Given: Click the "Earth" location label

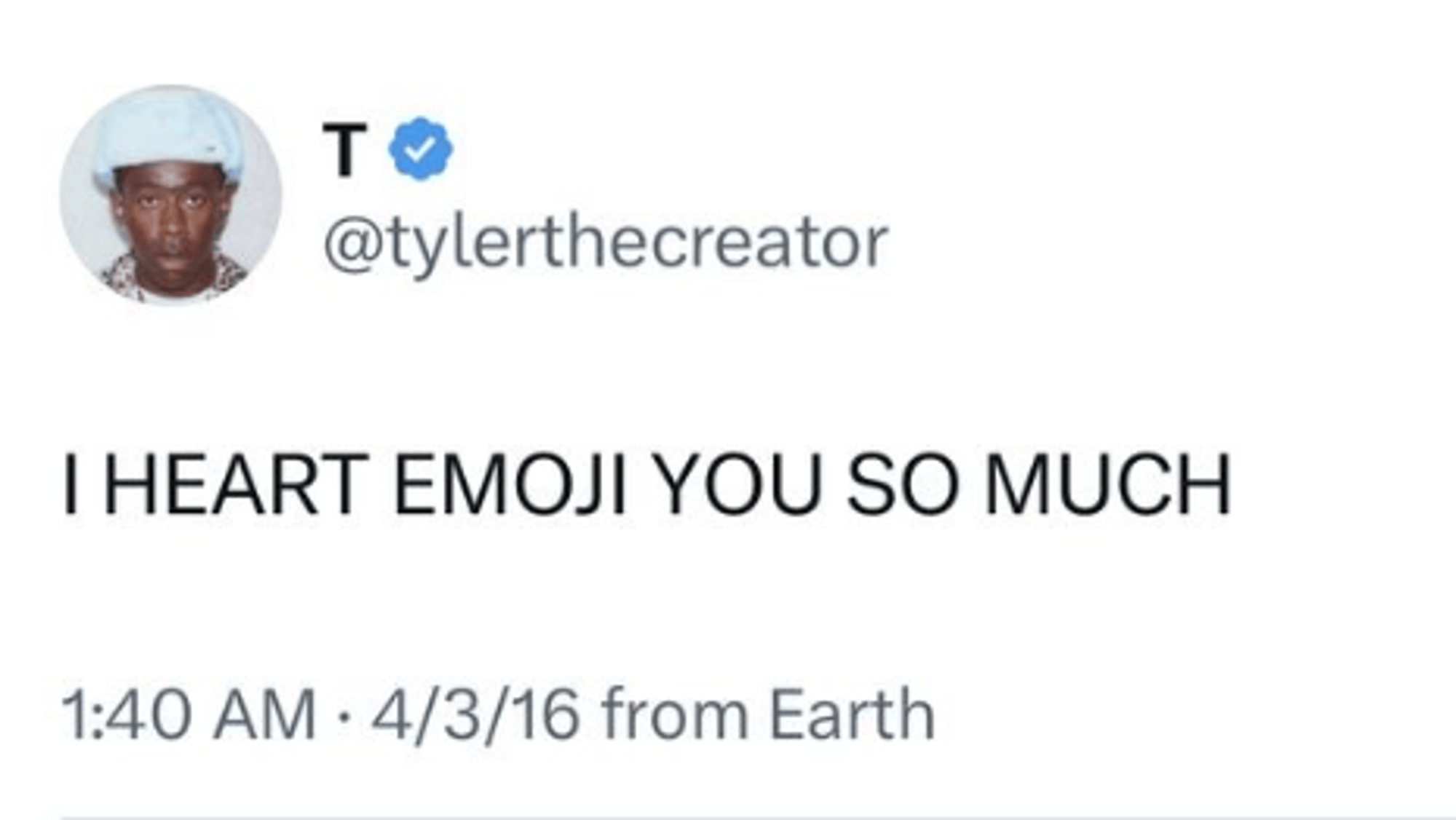Looking at the screenshot, I should (851, 714).
